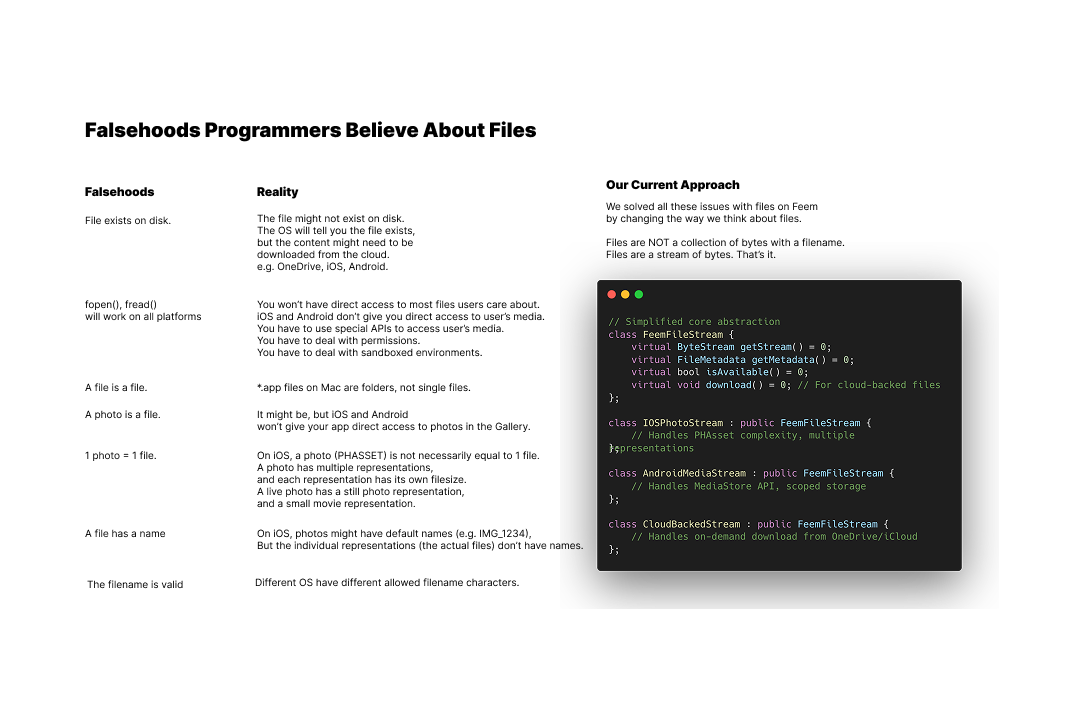Screen dimensions: 1084x728
Task: Click the code line 'class IOSPhotoStream : public FeemFileStream {'
Action: (x=740, y=423)
